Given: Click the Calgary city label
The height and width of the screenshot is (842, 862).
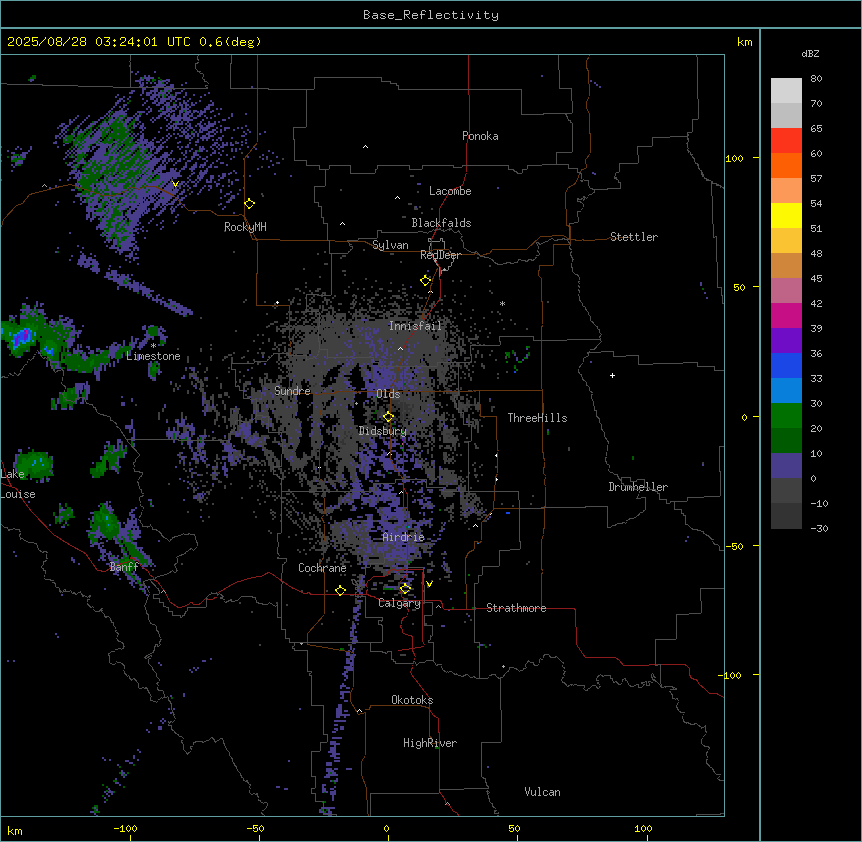Looking at the screenshot, I should (399, 603).
